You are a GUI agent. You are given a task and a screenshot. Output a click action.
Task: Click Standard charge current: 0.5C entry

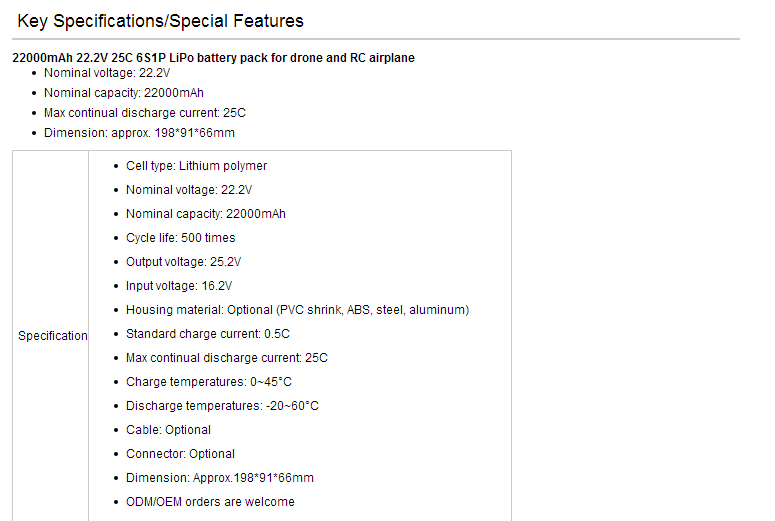[208, 334]
